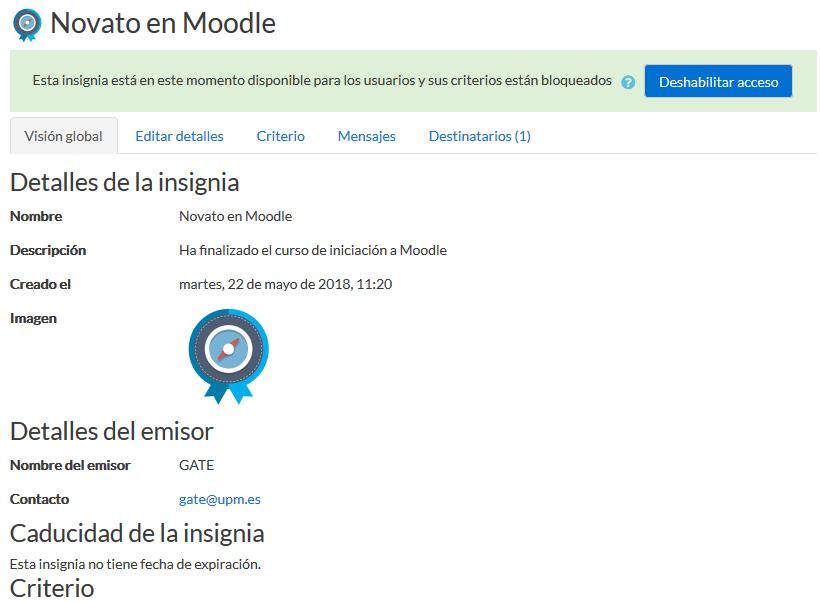Click the Nombre field label
The image size is (820, 602).
pyautogui.click(x=36, y=216)
